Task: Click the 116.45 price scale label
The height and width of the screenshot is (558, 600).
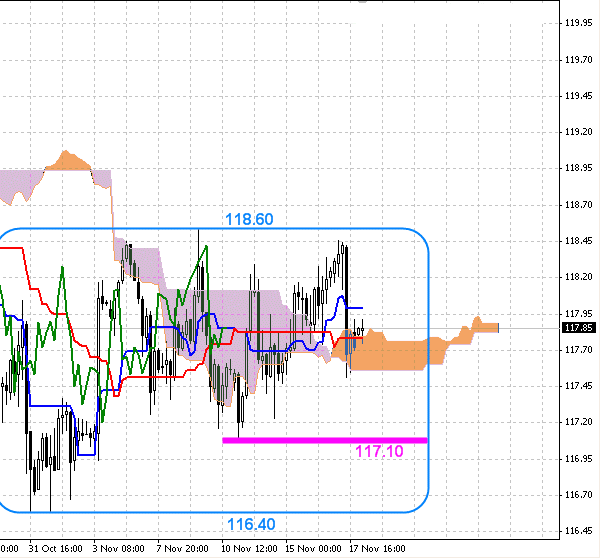Action: [x=579, y=531]
